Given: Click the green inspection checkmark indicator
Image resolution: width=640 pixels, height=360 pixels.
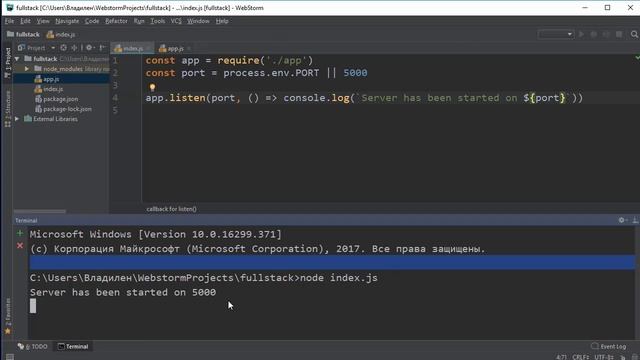Looking at the screenshot, I should [637, 58].
